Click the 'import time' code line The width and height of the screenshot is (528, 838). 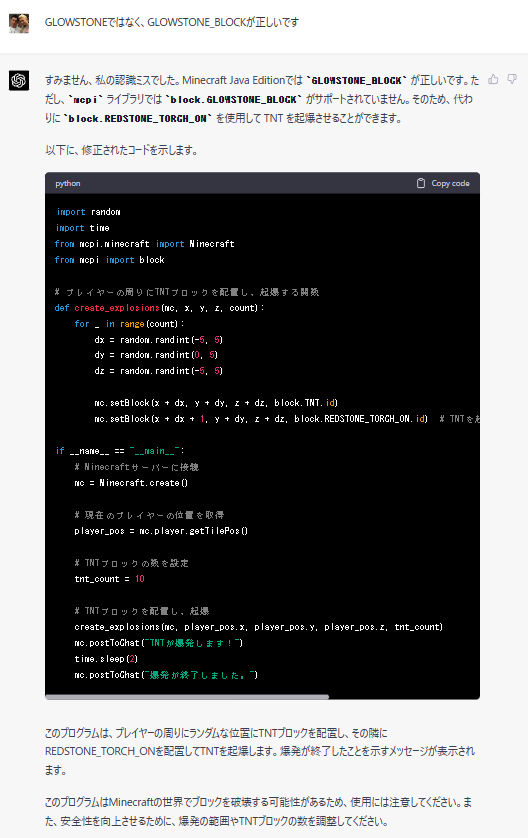click(x=82, y=228)
